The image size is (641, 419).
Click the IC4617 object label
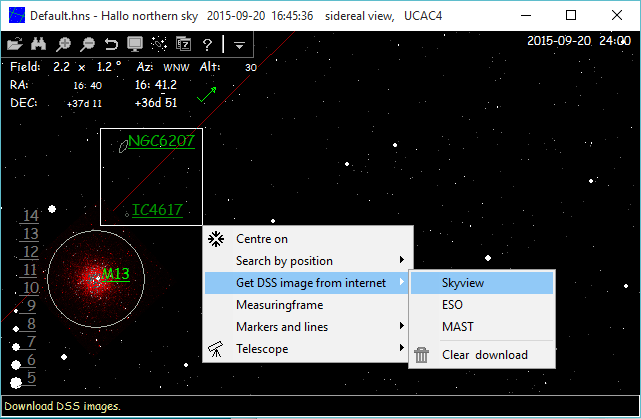point(157,210)
